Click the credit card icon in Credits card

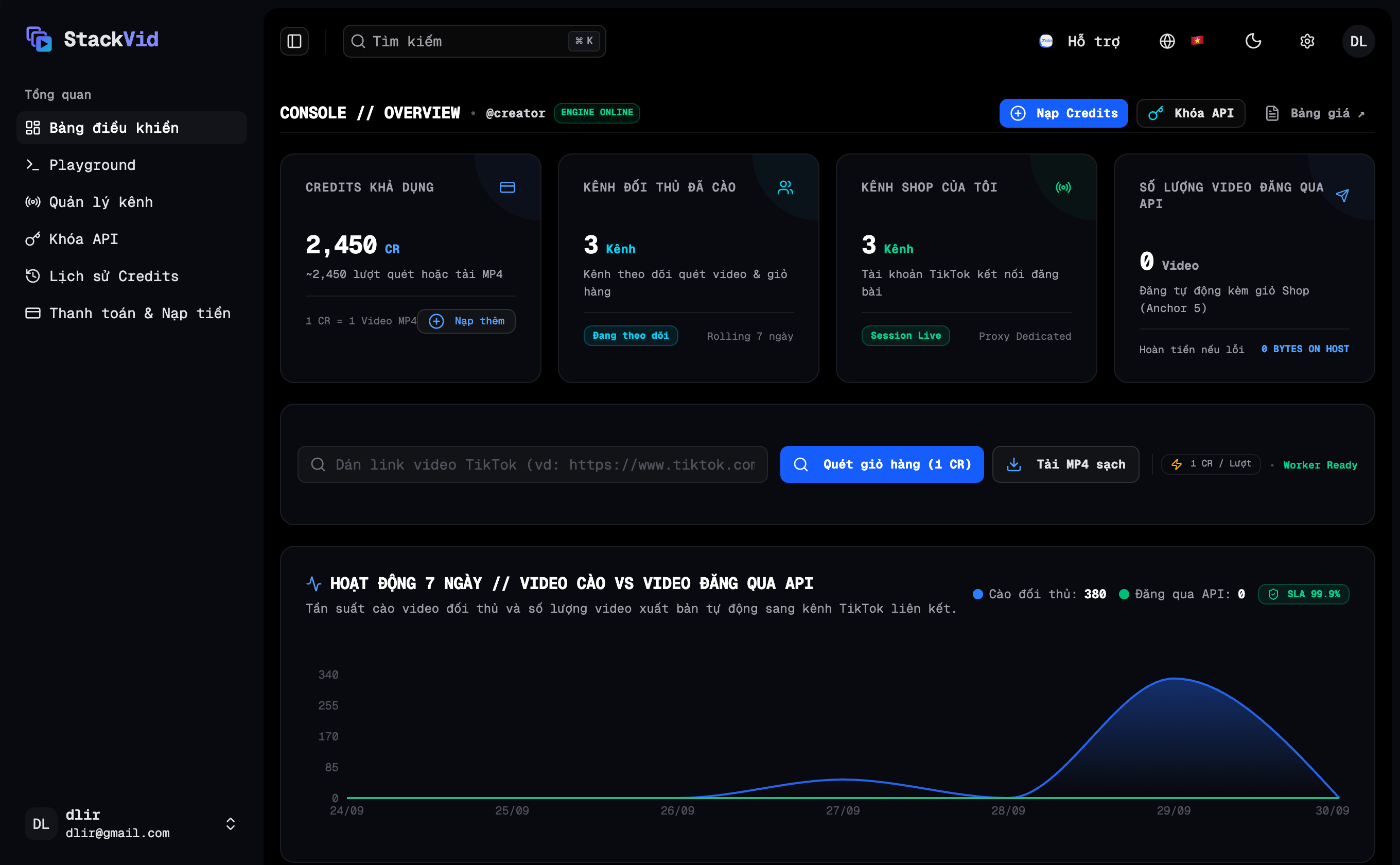pos(507,187)
